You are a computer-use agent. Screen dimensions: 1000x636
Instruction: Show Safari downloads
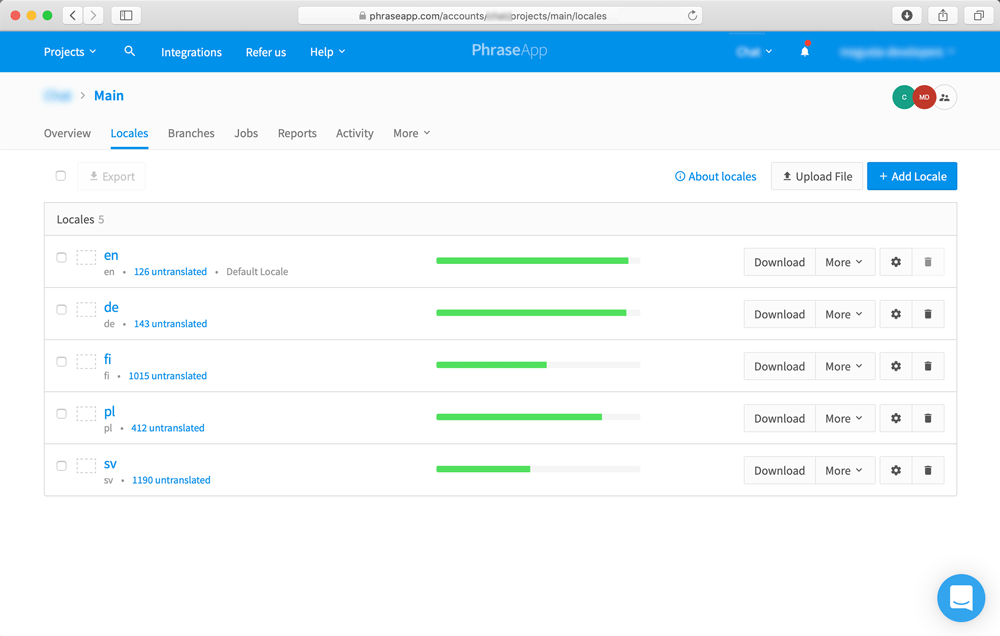pyautogui.click(x=906, y=15)
